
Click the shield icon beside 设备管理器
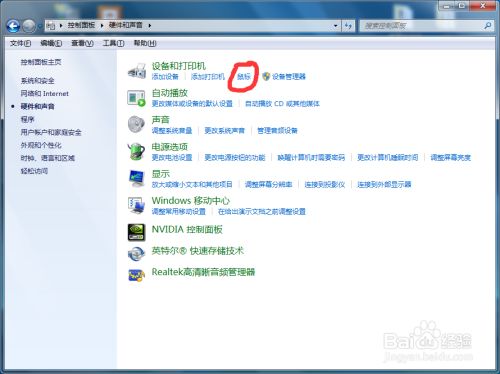266,76
